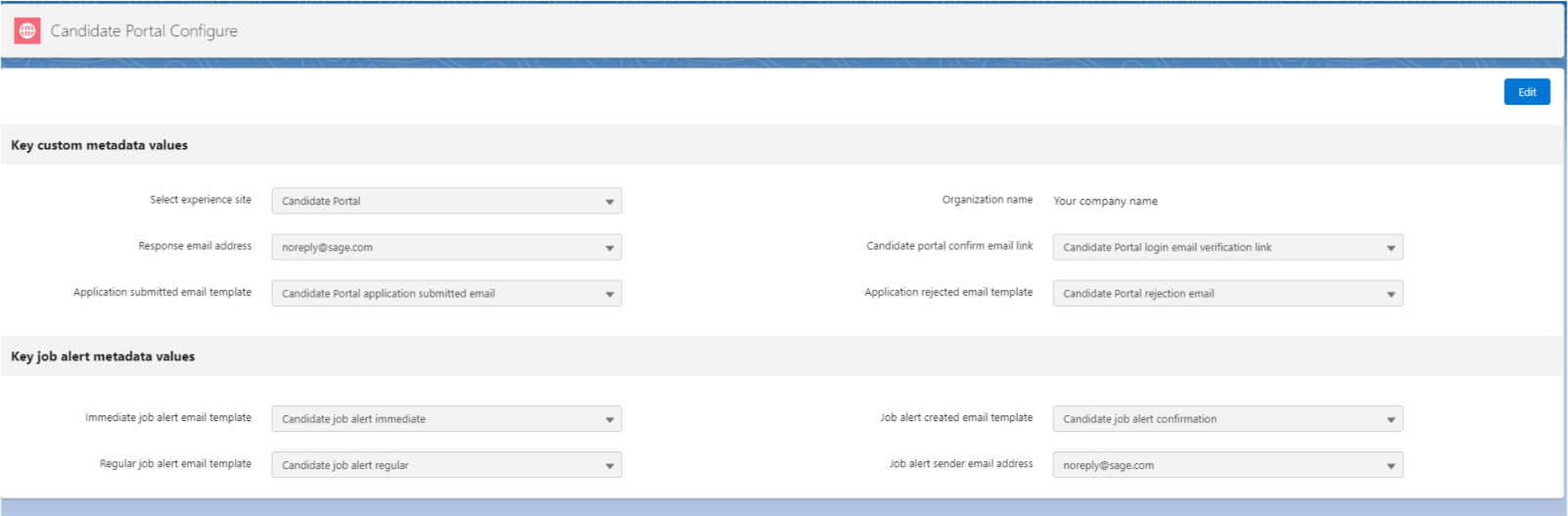
Task: Click the Job alert sender email address label
Action: click(960, 464)
